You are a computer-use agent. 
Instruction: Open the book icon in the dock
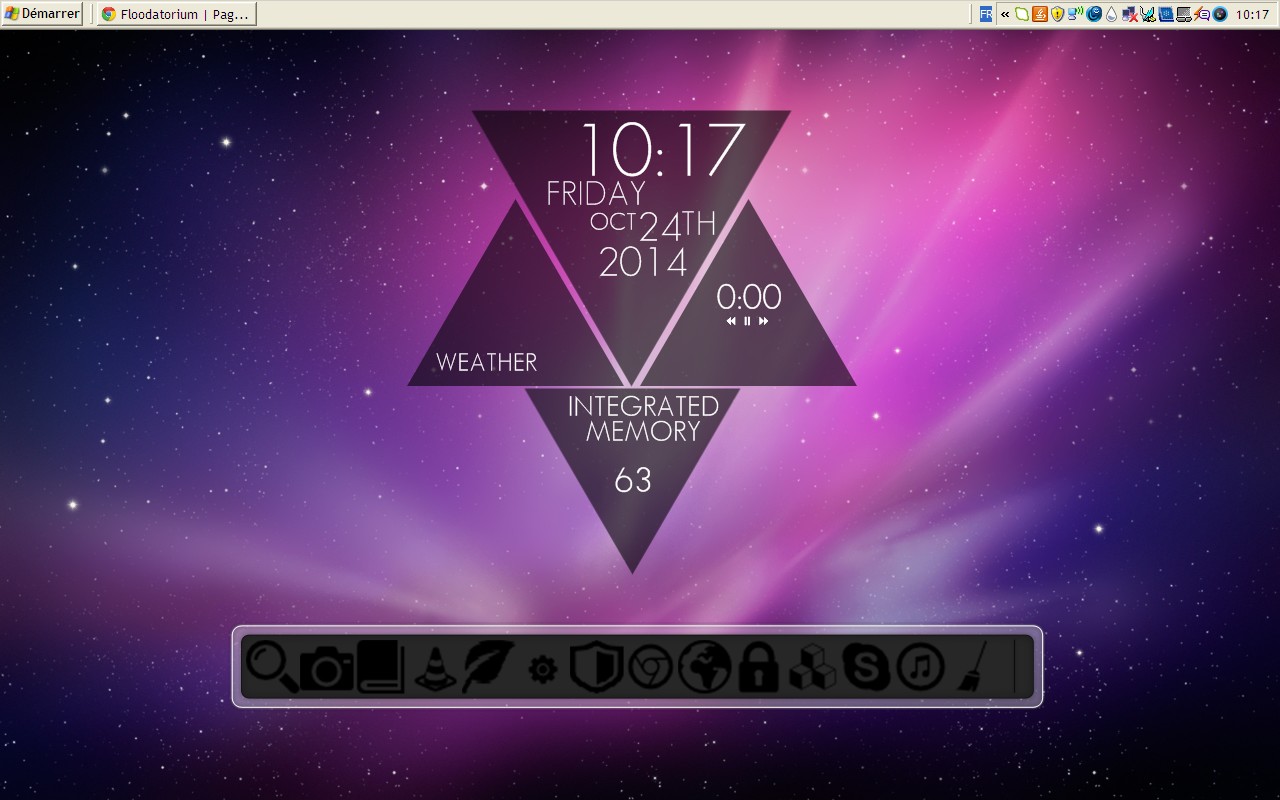(x=380, y=667)
